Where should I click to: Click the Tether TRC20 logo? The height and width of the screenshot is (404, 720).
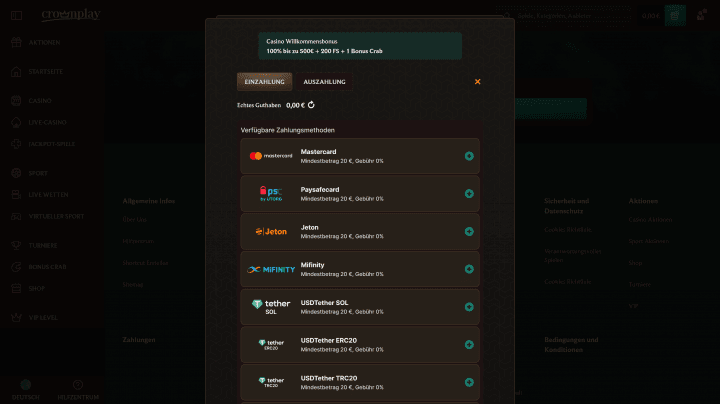point(270,382)
